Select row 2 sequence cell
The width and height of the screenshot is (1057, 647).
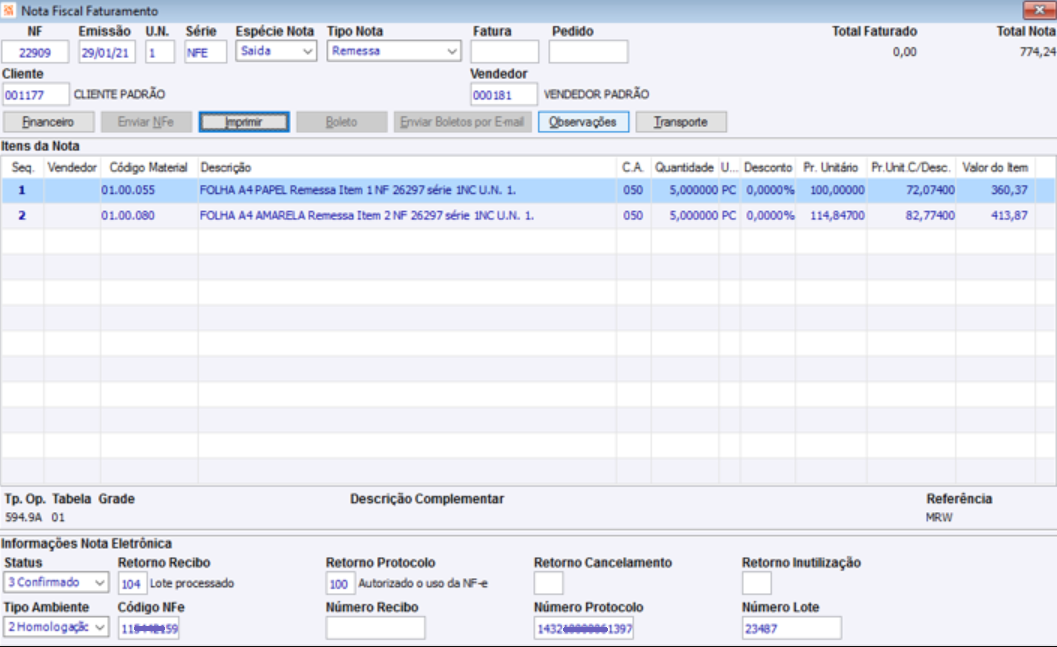22,216
